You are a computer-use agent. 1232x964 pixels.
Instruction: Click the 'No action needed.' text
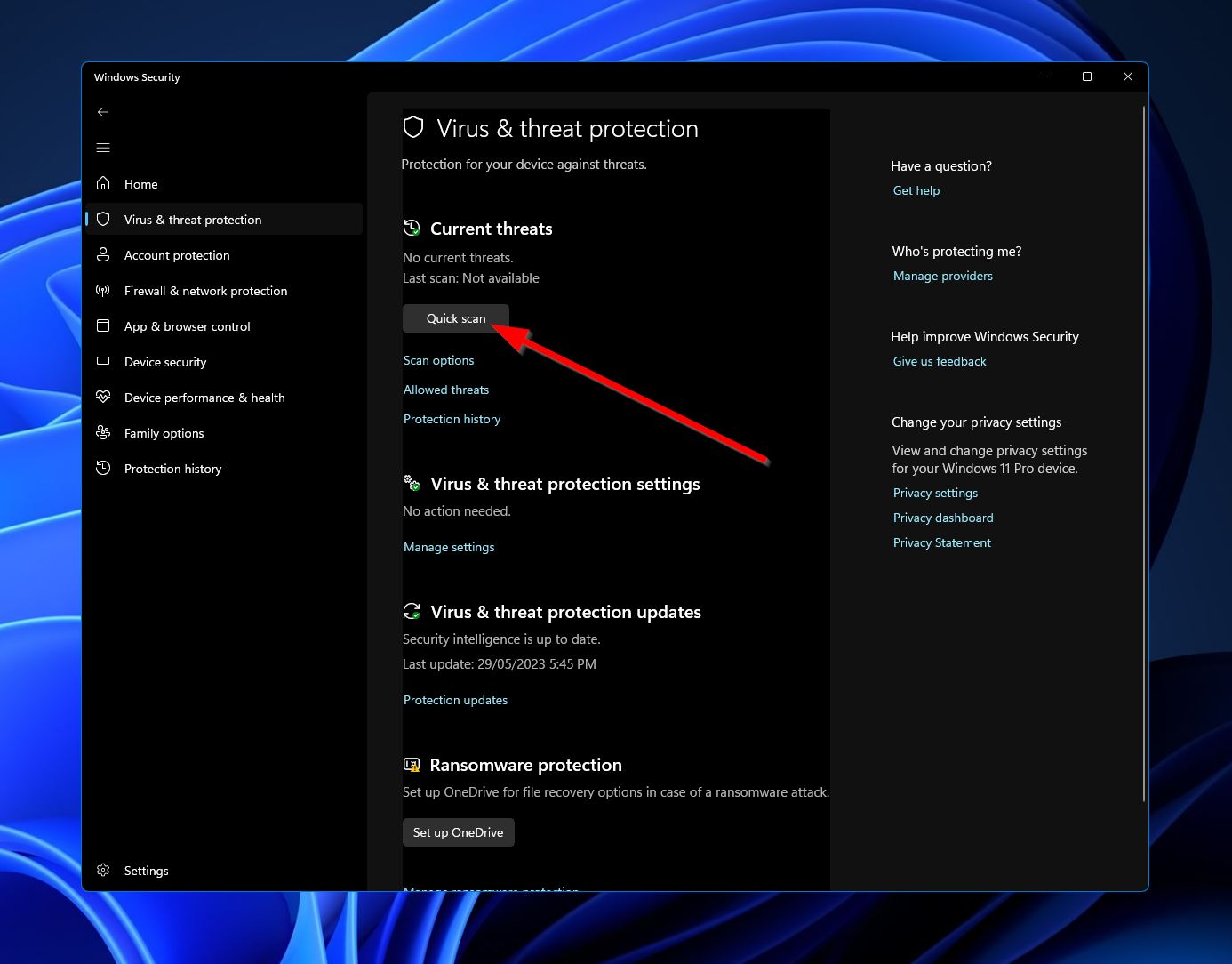pos(457,511)
